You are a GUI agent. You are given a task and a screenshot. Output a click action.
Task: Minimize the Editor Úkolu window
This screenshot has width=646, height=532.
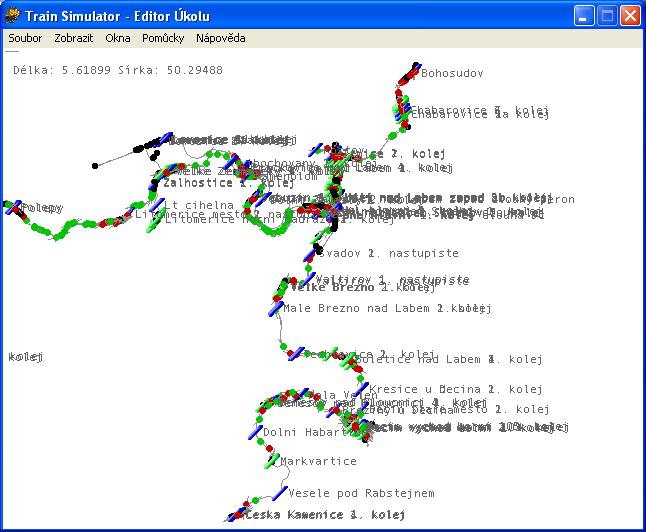tap(584, 15)
